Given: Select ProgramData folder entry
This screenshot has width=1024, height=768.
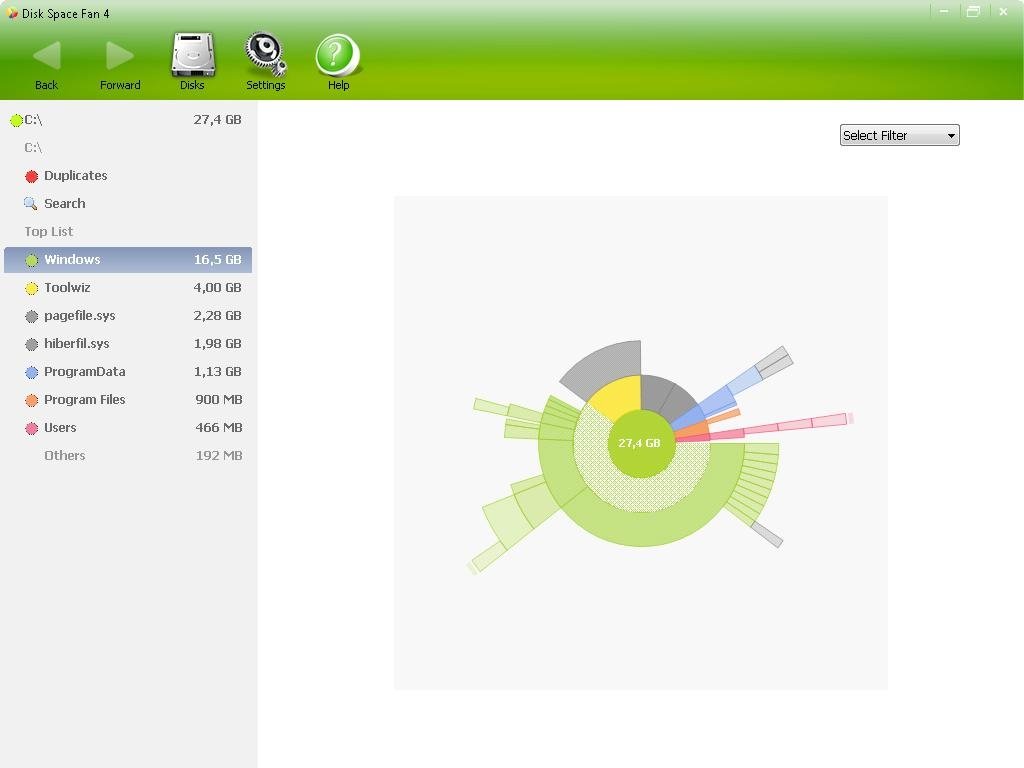Looking at the screenshot, I should 128,372.
